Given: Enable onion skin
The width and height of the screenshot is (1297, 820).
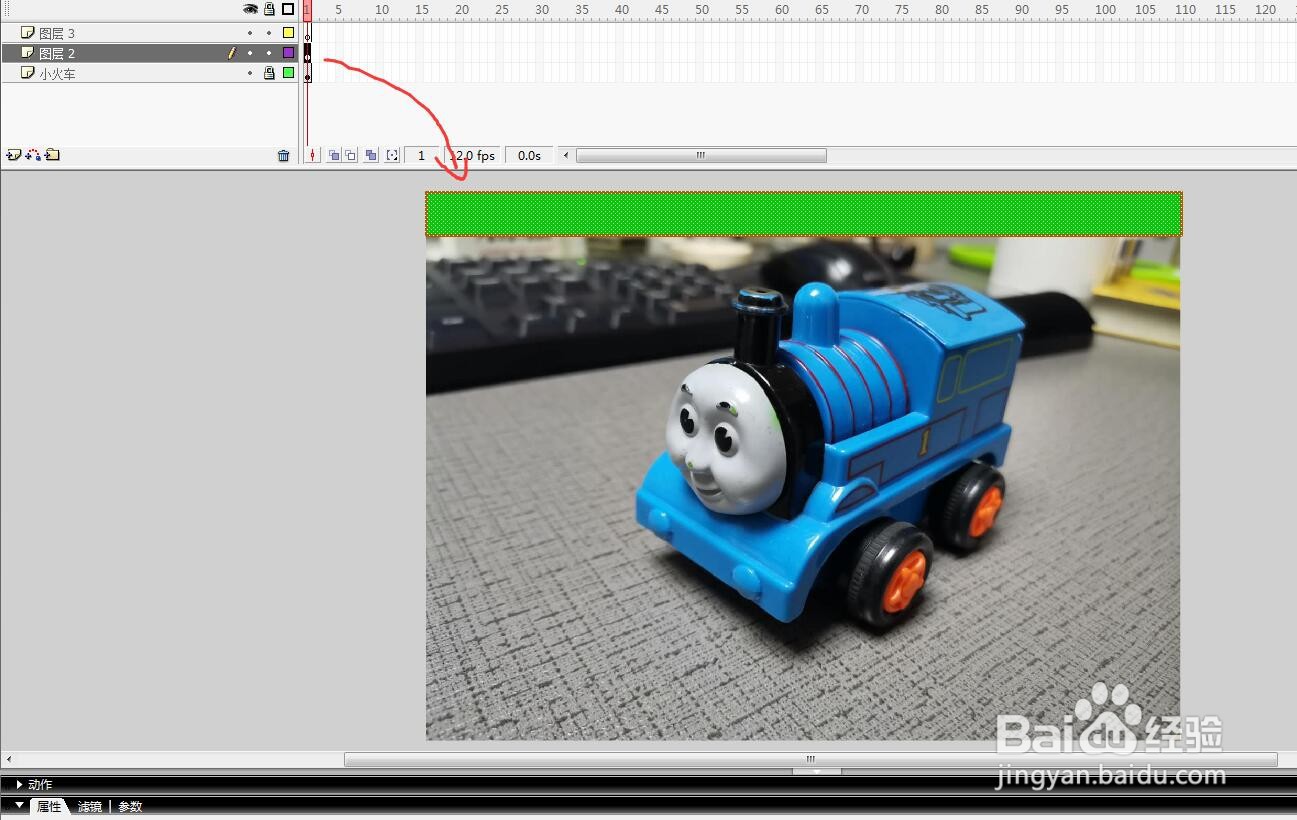Looking at the screenshot, I should coord(334,155).
